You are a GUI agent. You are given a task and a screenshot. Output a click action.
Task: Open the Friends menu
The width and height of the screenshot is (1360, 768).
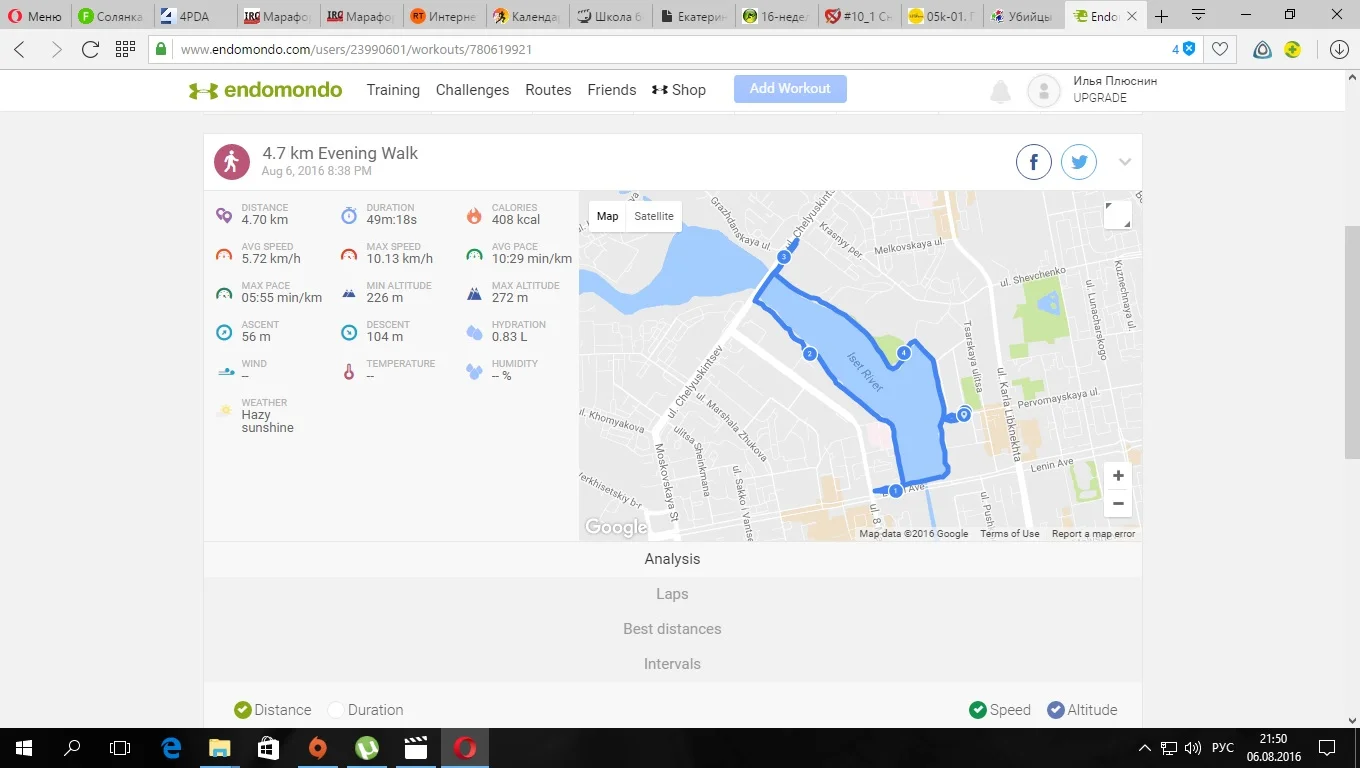[612, 90]
